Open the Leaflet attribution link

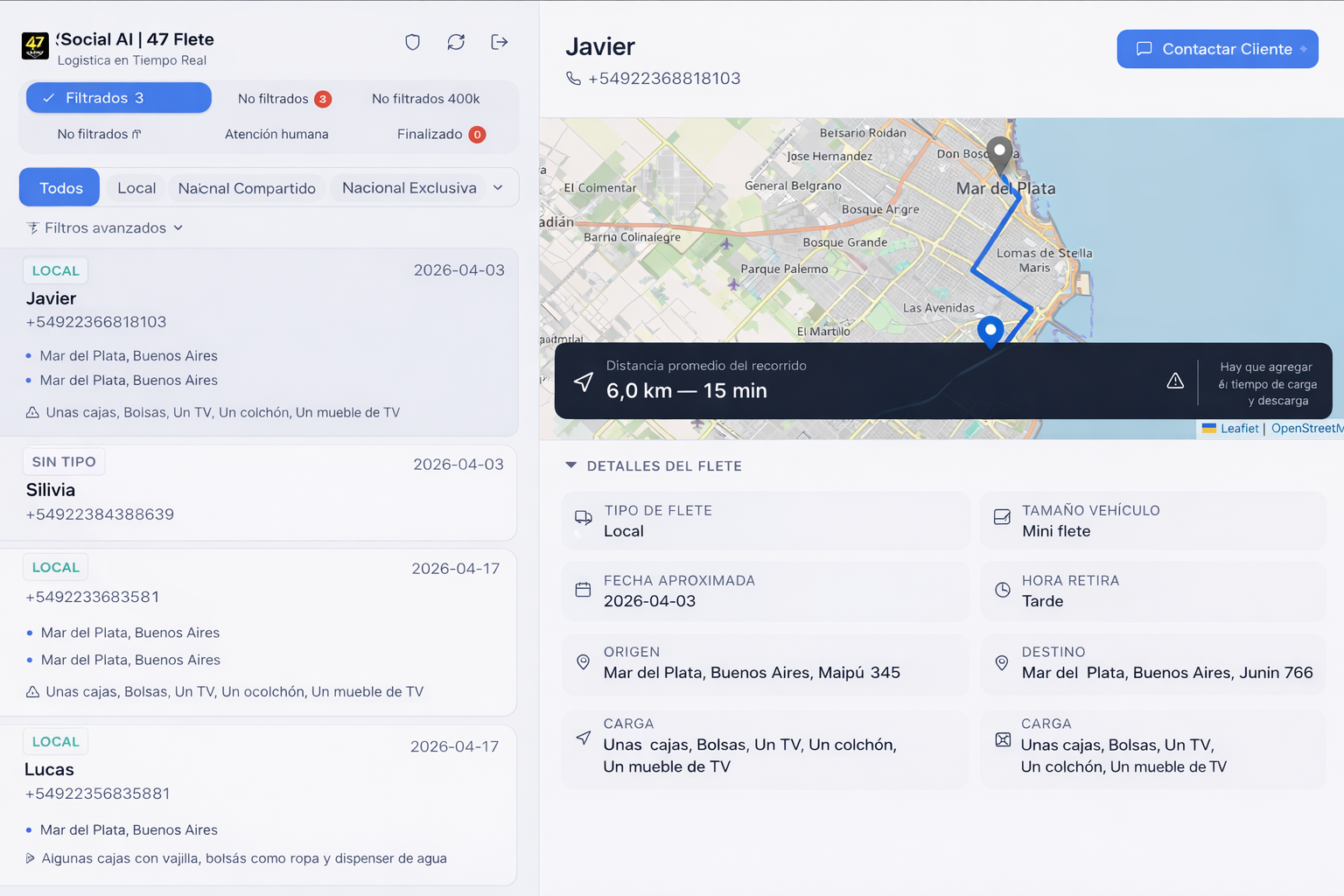point(1239,428)
